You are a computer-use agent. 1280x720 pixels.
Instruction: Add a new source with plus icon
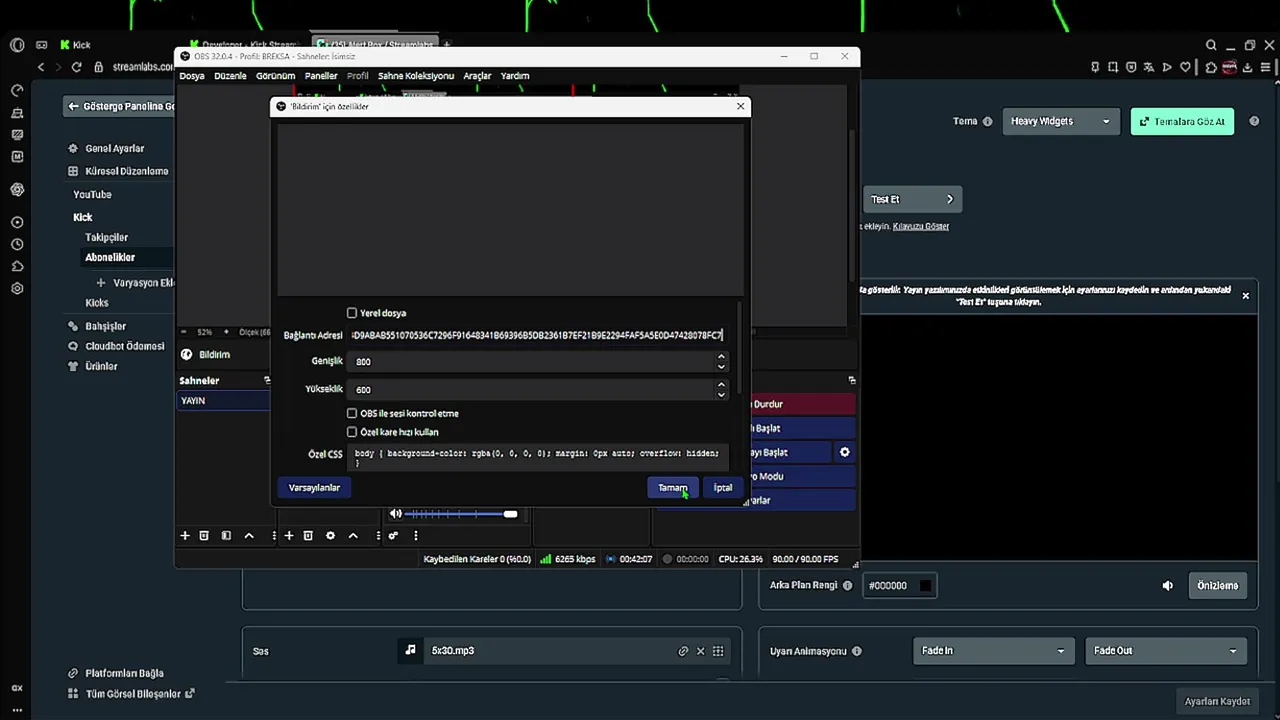point(289,536)
